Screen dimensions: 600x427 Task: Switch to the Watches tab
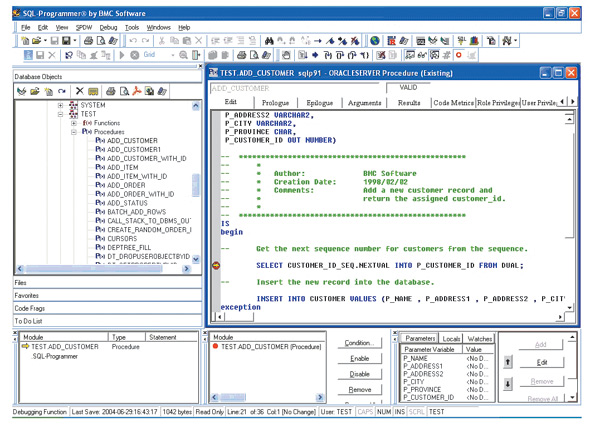[x=479, y=339]
